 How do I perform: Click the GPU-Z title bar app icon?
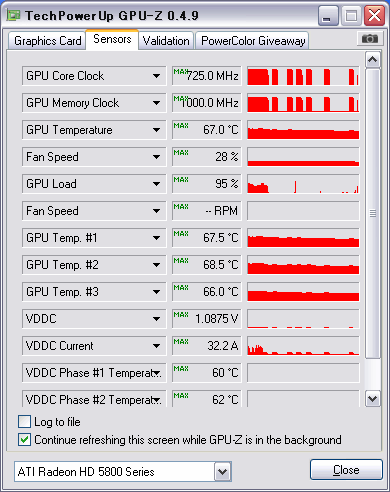coord(14,15)
